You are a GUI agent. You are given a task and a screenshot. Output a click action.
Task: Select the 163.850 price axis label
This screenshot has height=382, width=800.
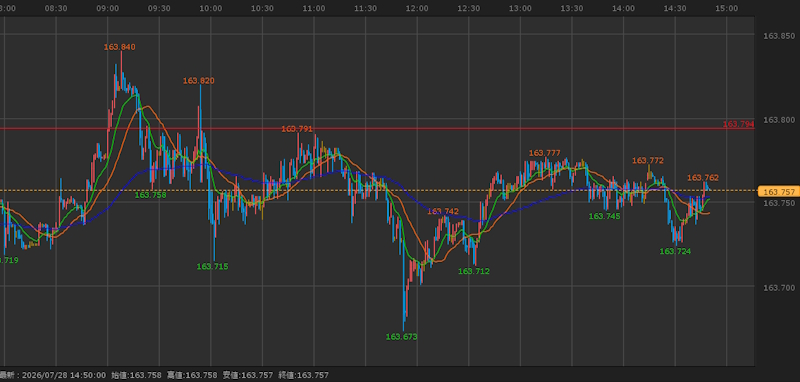click(x=779, y=36)
